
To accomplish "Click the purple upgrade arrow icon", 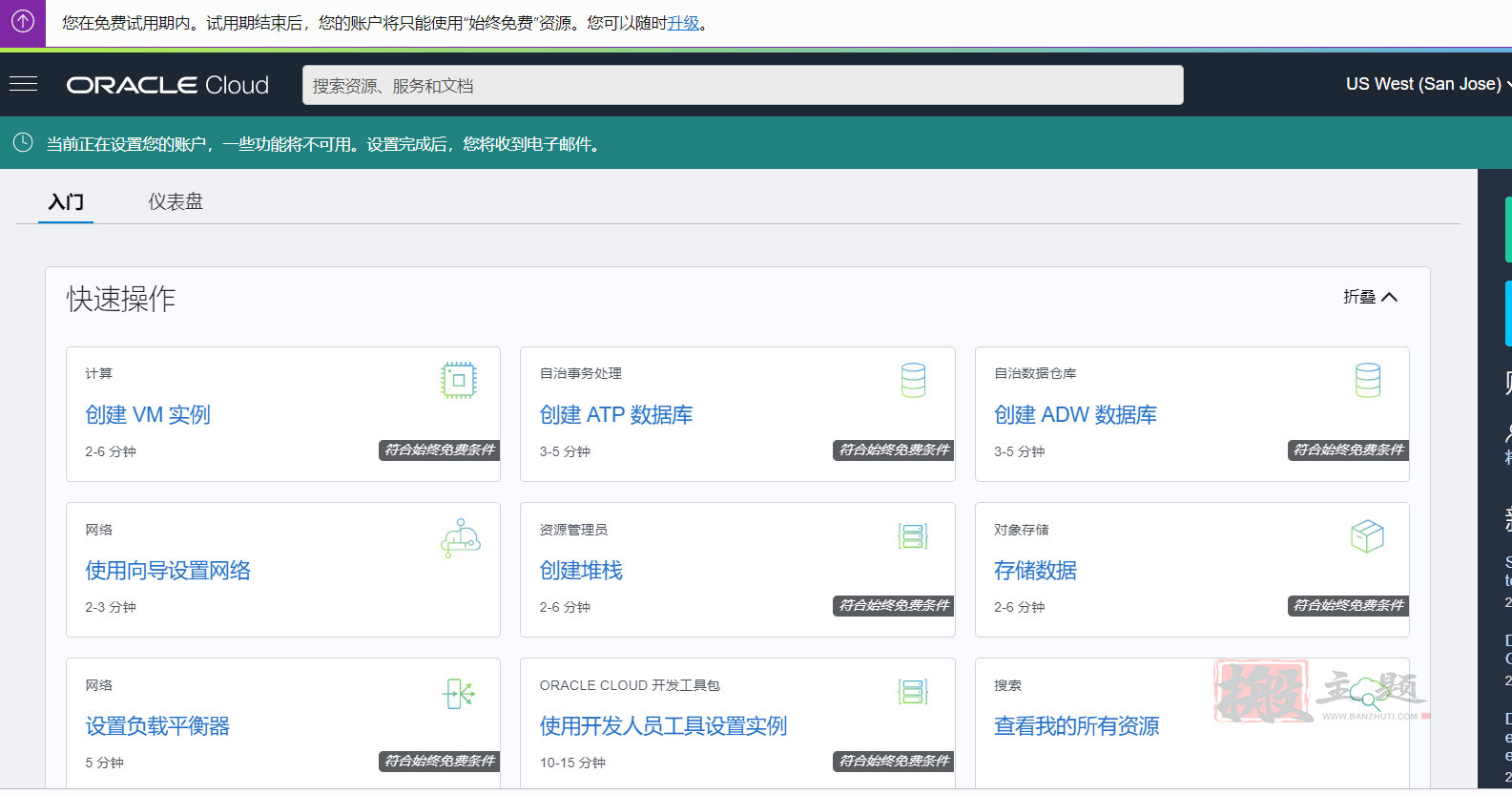I will [23, 22].
